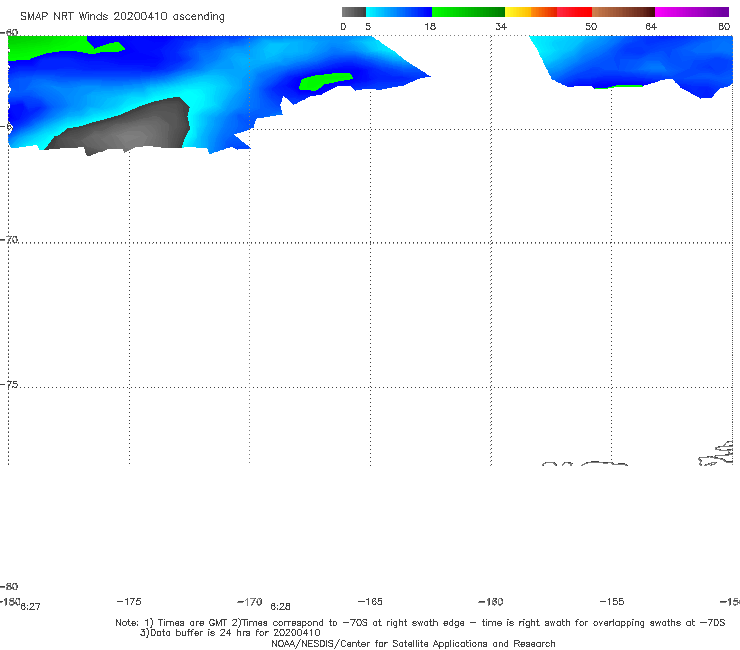740x650 pixels.
Task: Click the '-170' longitude axis label
Action: 250,601
